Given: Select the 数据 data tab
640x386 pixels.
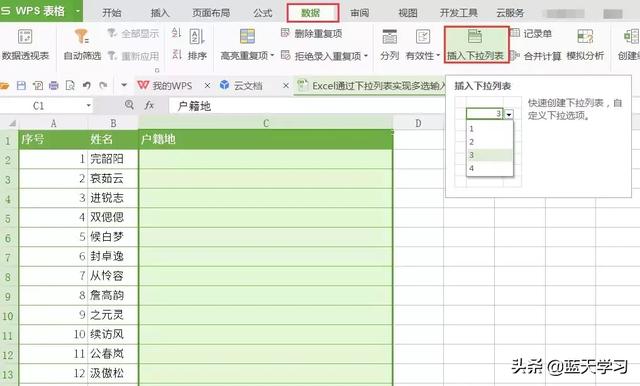Looking at the screenshot, I should 312,13.
